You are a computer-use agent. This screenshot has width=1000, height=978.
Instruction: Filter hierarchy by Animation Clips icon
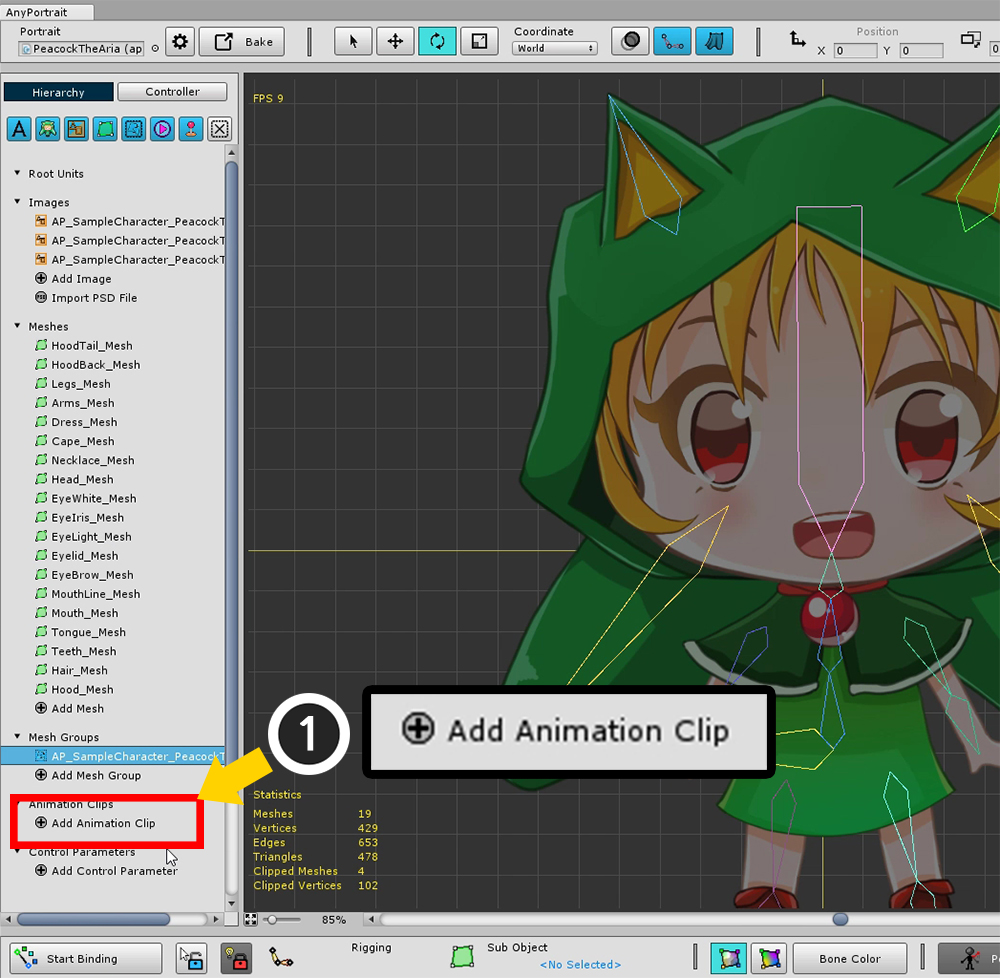[162, 129]
